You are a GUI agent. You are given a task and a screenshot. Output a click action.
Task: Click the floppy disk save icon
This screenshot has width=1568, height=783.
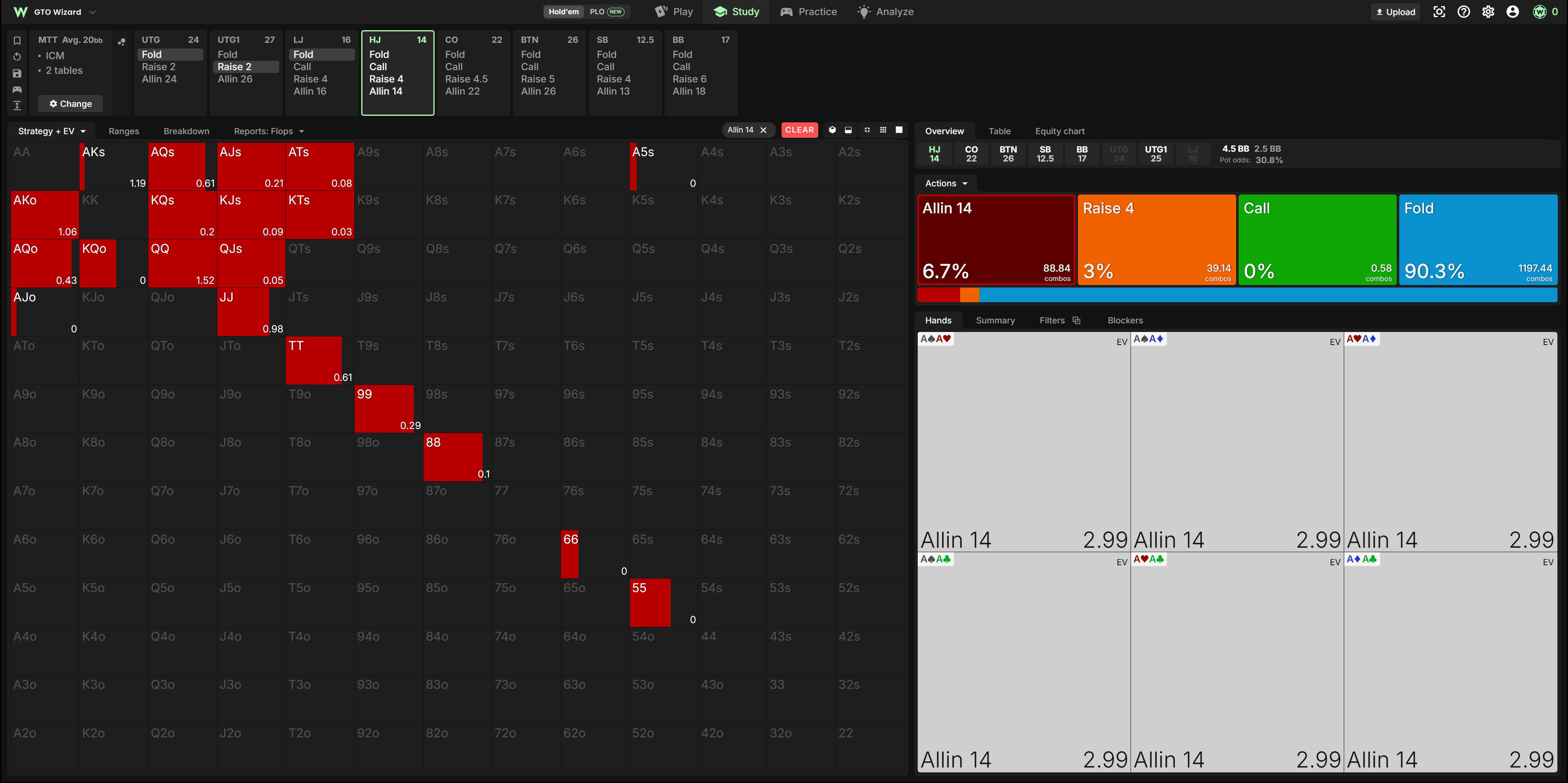(x=17, y=73)
